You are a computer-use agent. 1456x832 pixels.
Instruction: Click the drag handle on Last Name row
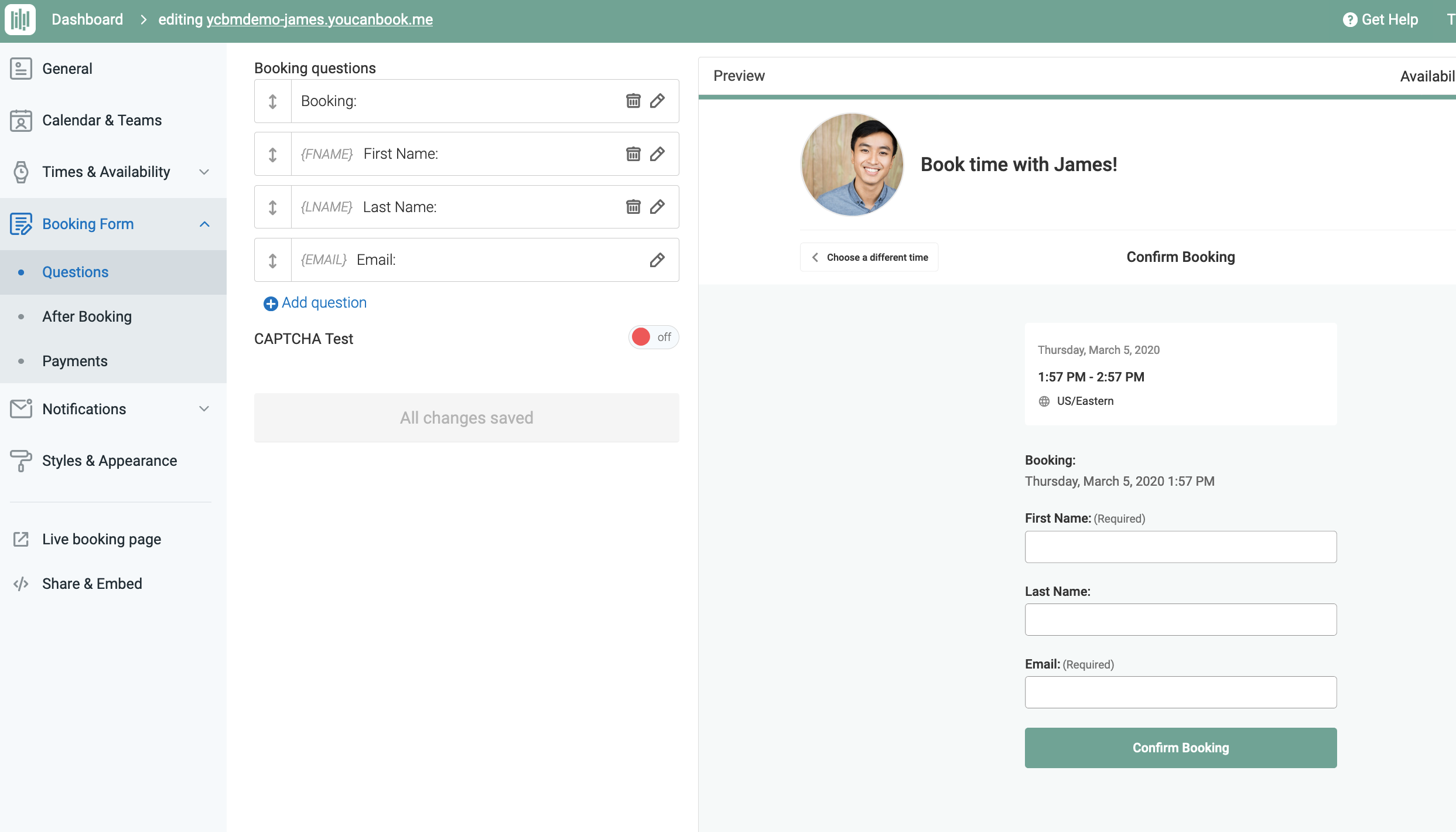tap(273, 207)
